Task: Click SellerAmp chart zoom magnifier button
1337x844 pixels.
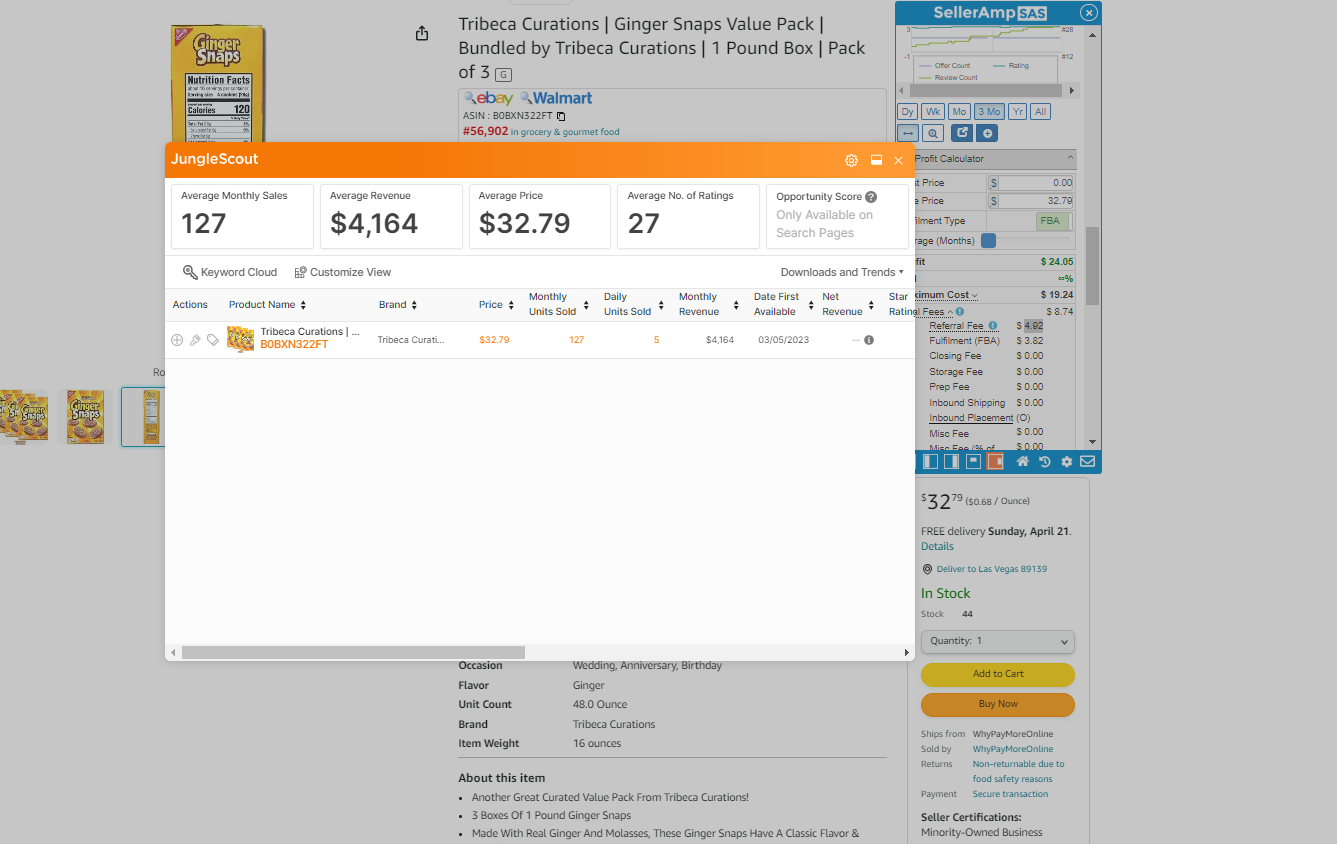Action: tap(933, 133)
